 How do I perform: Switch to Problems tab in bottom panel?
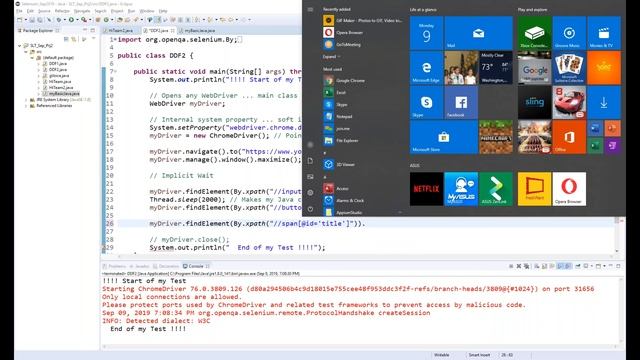click(115, 266)
